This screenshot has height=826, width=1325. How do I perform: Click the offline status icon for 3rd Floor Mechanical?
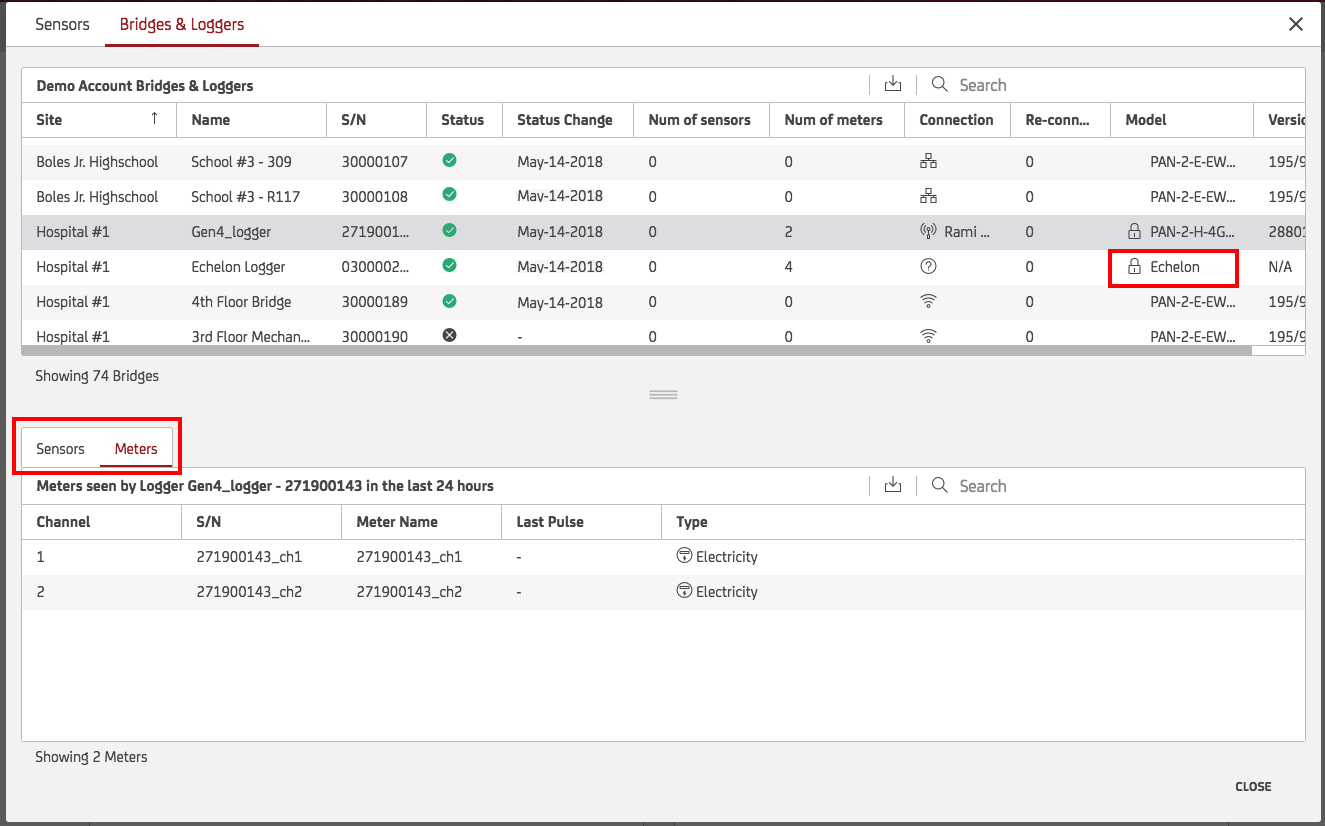449,335
